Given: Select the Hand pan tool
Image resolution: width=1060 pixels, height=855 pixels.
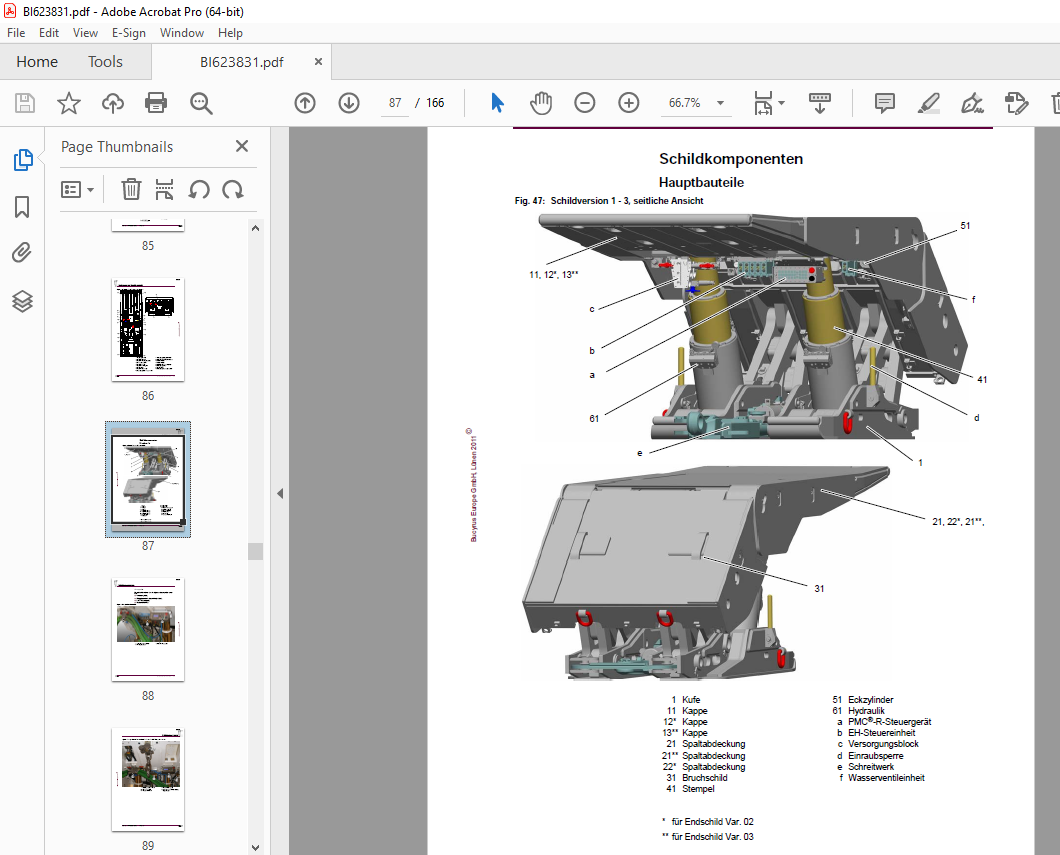Looking at the screenshot, I should [541, 103].
